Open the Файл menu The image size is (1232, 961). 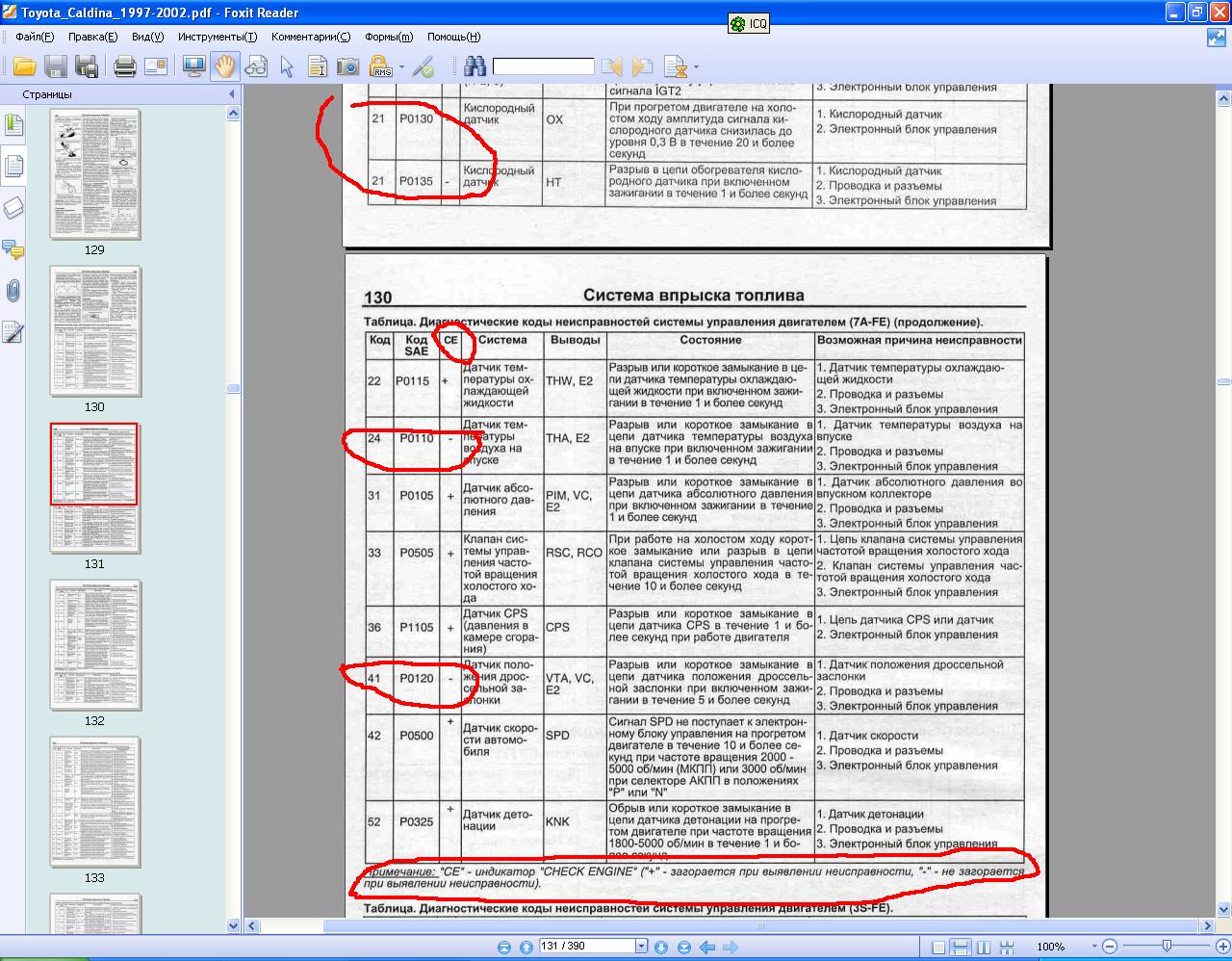coord(35,37)
